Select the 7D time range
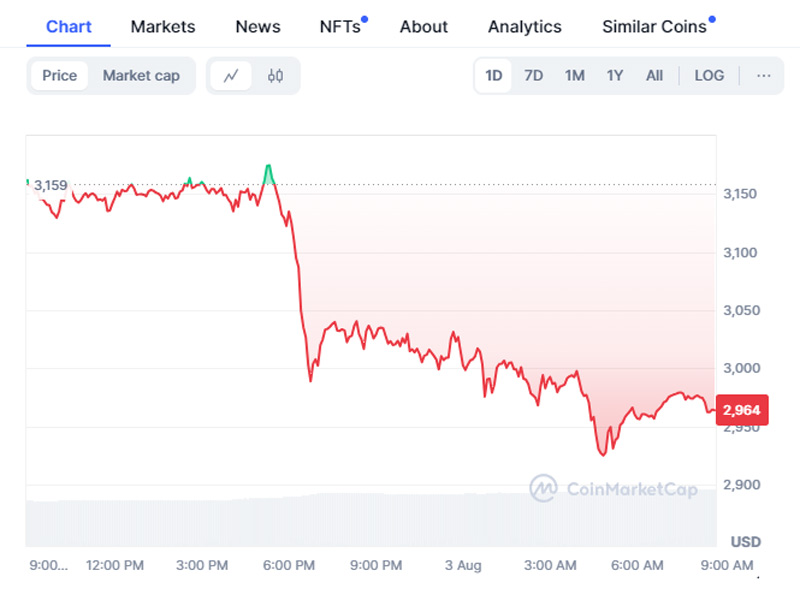Image resolution: width=800 pixels, height=612 pixels. point(534,76)
